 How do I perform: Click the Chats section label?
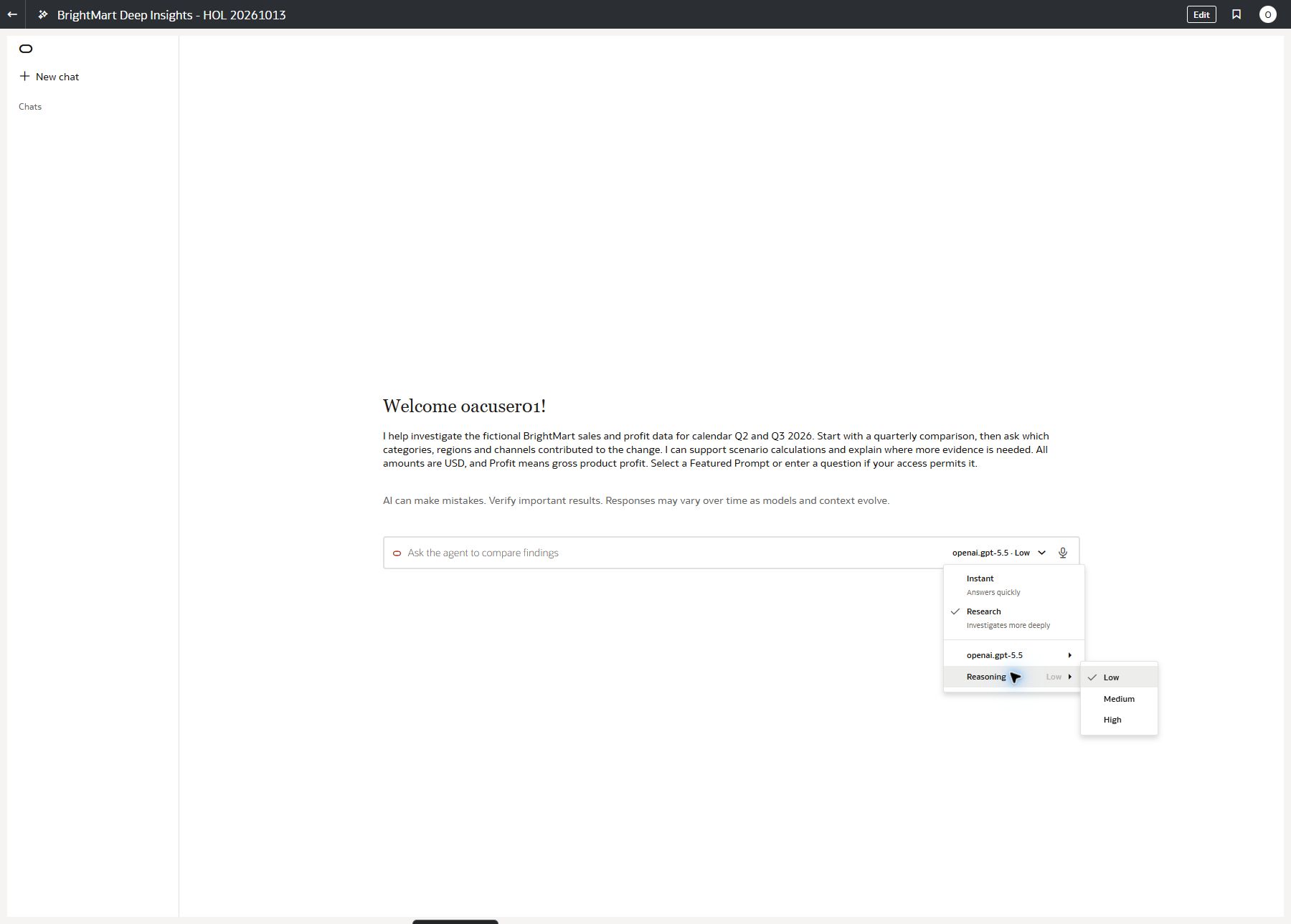pyautogui.click(x=30, y=107)
